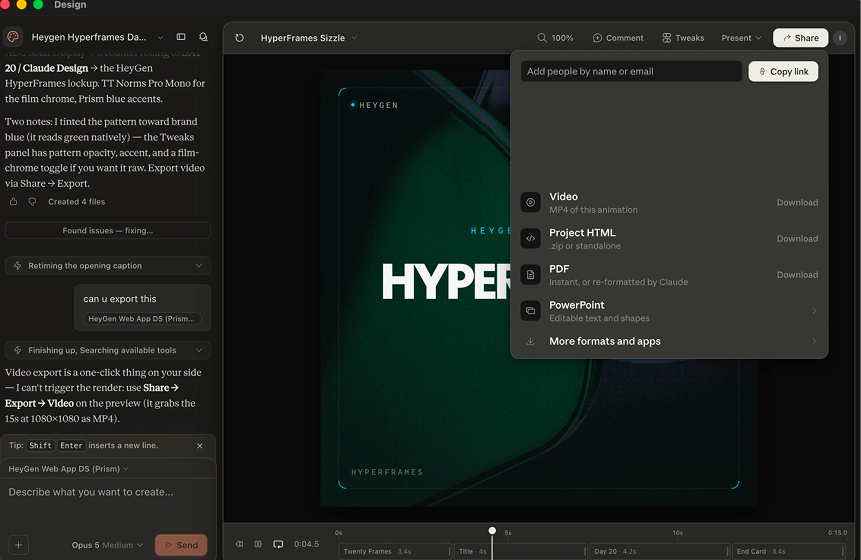The image size is (861, 560).
Task: Toggle the sidebar panel layout icon
Action: 181,37
